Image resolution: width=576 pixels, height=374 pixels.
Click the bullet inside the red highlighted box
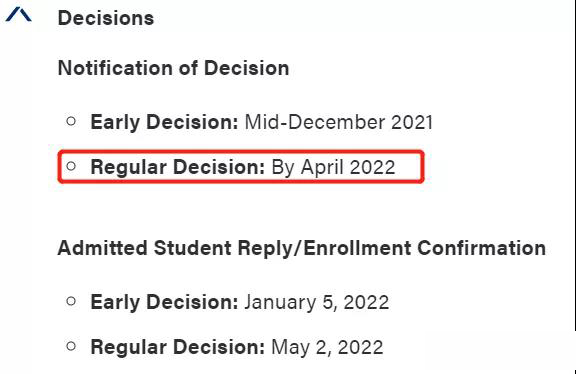pyautogui.click(x=71, y=166)
